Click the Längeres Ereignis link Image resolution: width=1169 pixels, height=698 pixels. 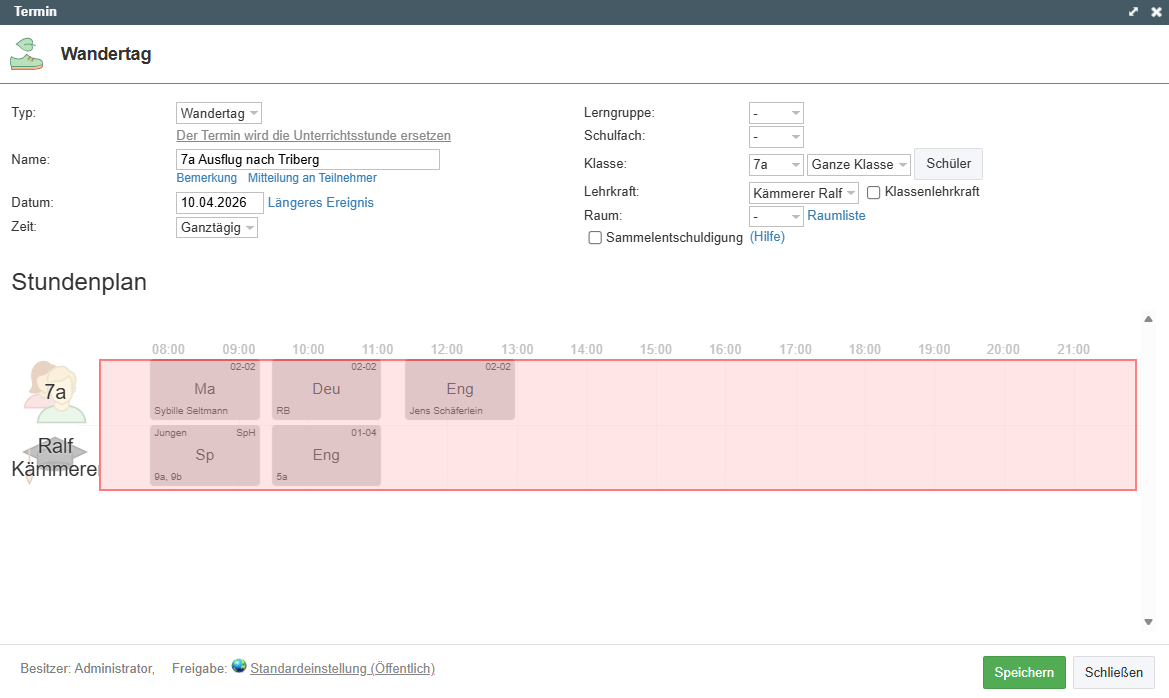(x=320, y=203)
